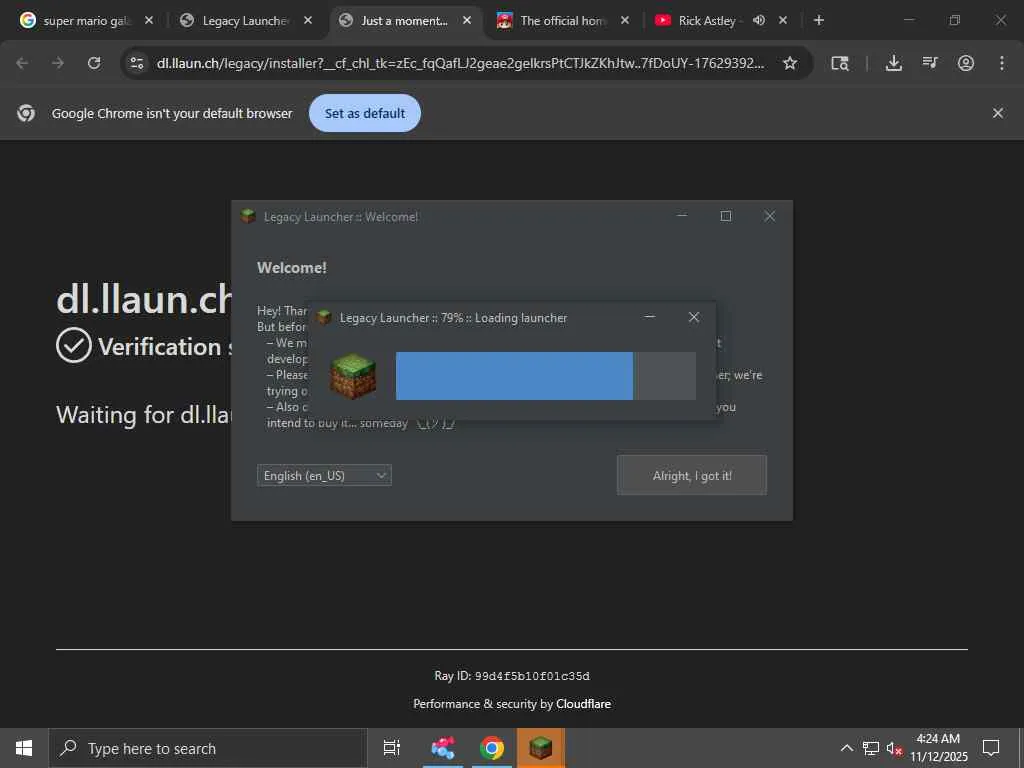Open the candy app on taskbar
The height and width of the screenshot is (768, 1024).
[x=443, y=748]
